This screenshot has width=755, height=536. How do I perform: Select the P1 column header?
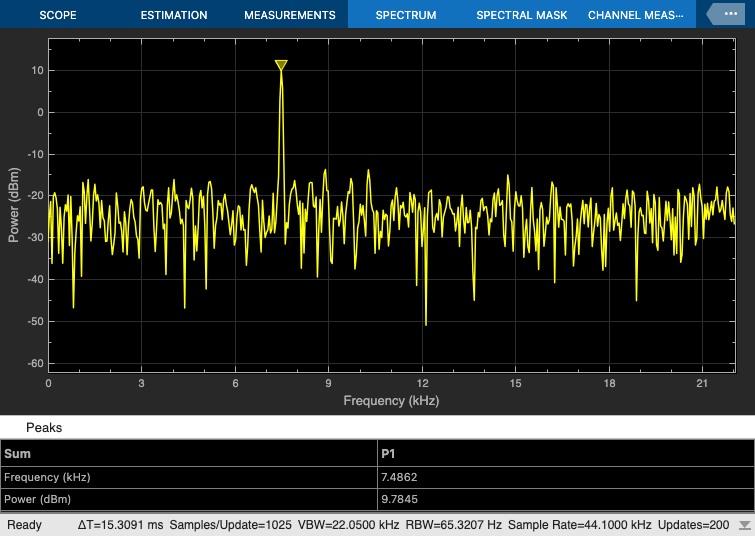point(566,454)
